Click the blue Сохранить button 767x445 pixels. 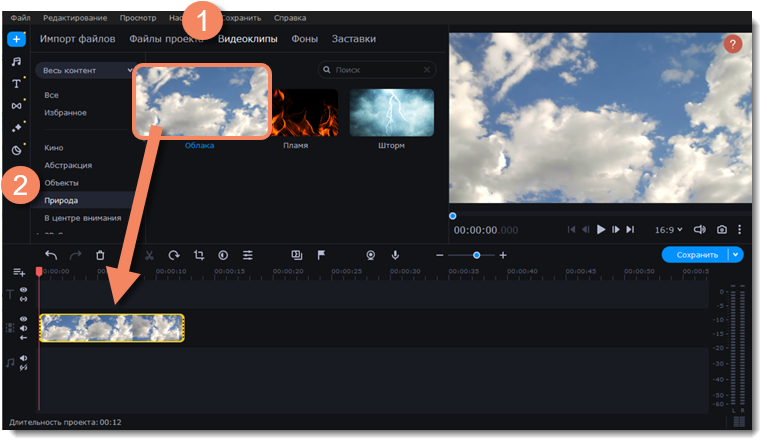(x=695, y=255)
